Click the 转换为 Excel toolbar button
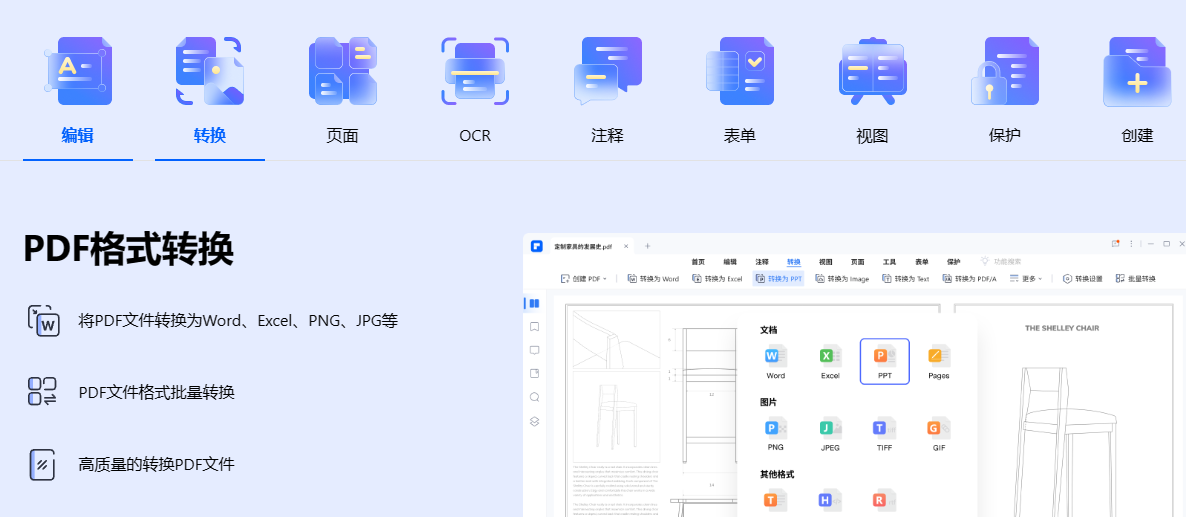Viewport: 1186px width, 517px height. (x=717, y=279)
